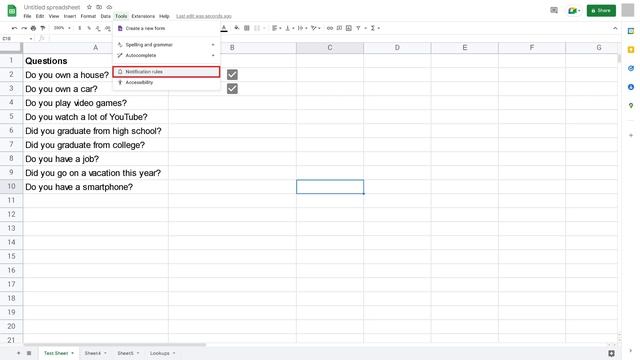Format selection as currency

(80, 28)
